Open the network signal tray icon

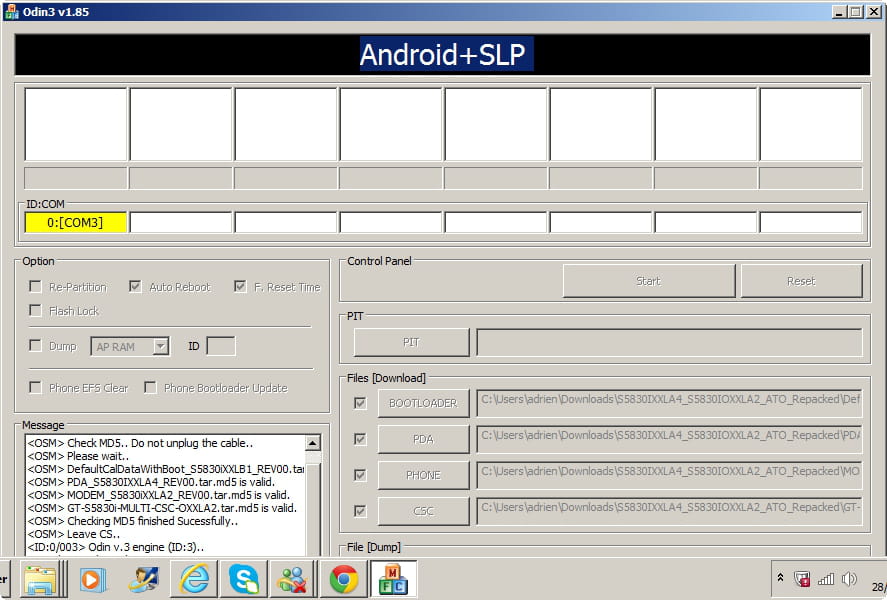[x=826, y=579]
